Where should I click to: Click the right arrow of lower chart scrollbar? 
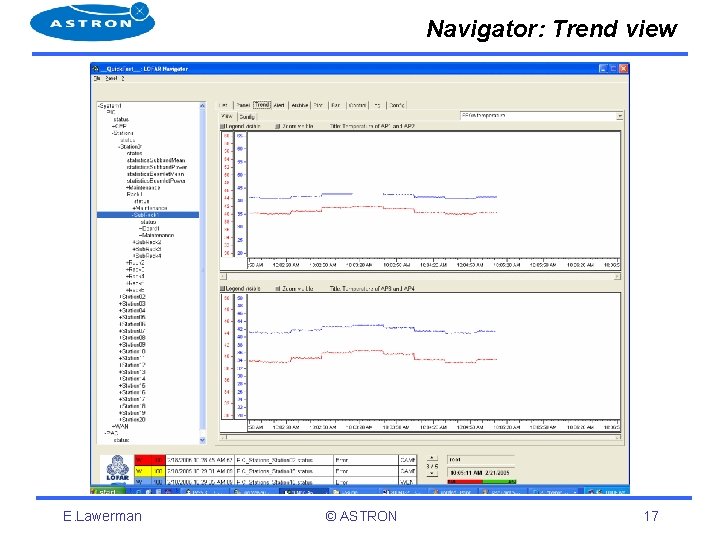[617, 438]
